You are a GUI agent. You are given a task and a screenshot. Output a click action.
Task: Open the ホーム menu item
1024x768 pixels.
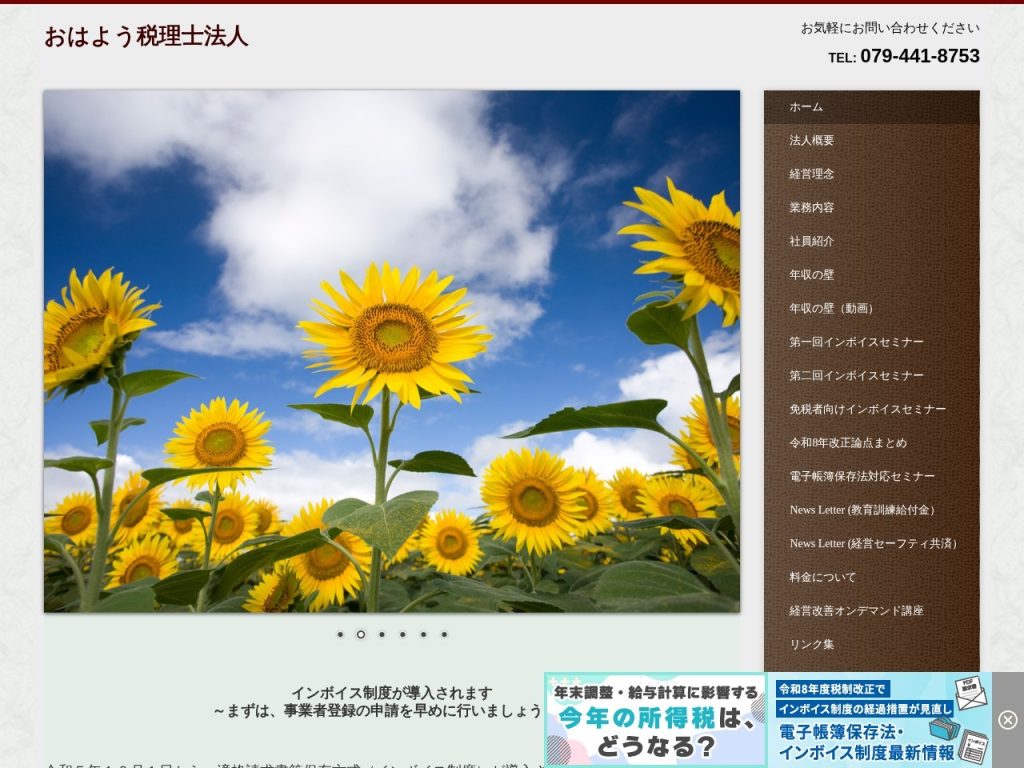coord(872,107)
